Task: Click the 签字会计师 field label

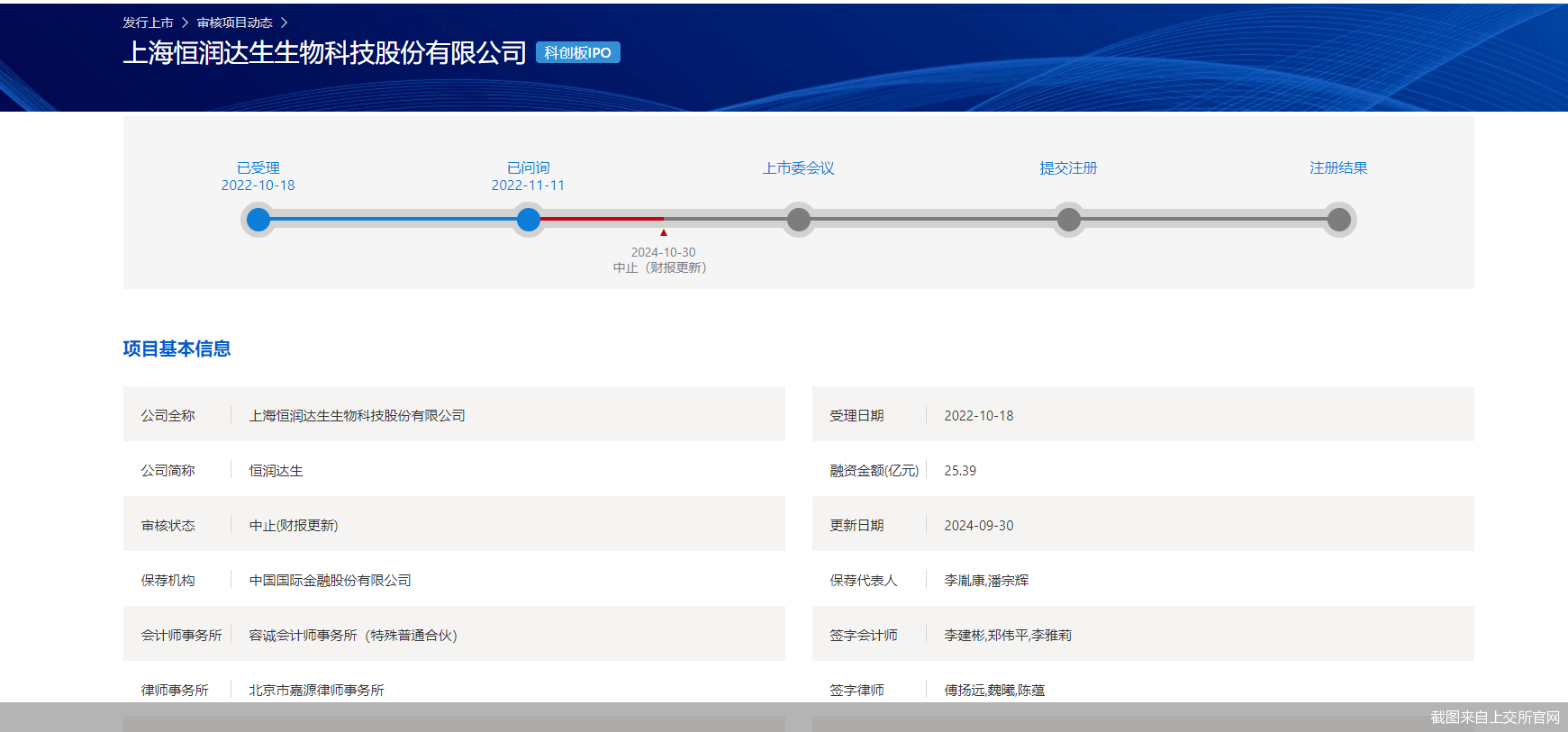Action: tap(864, 635)
